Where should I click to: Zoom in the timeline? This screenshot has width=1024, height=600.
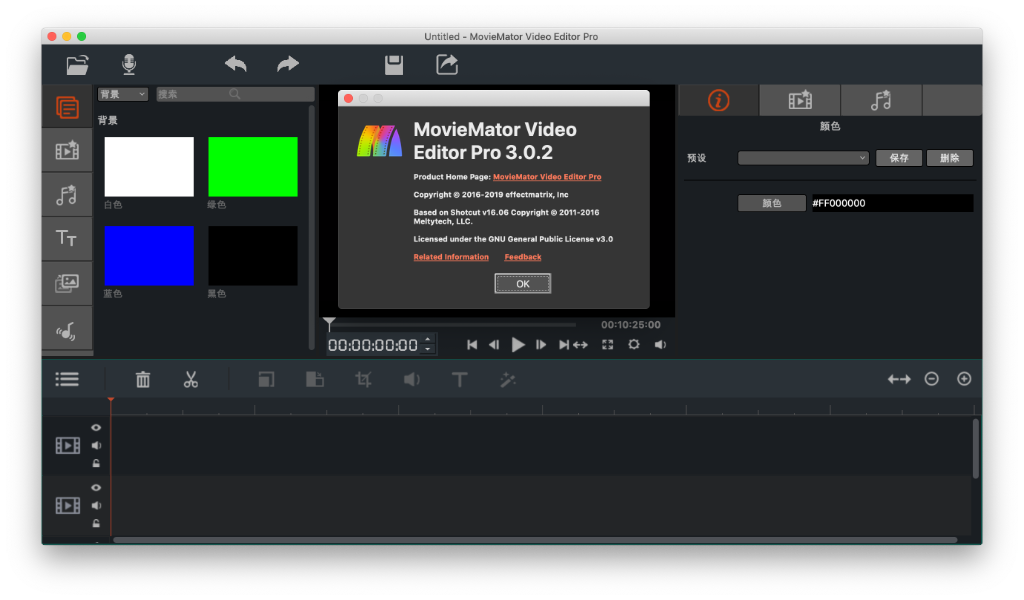(964, 379)
